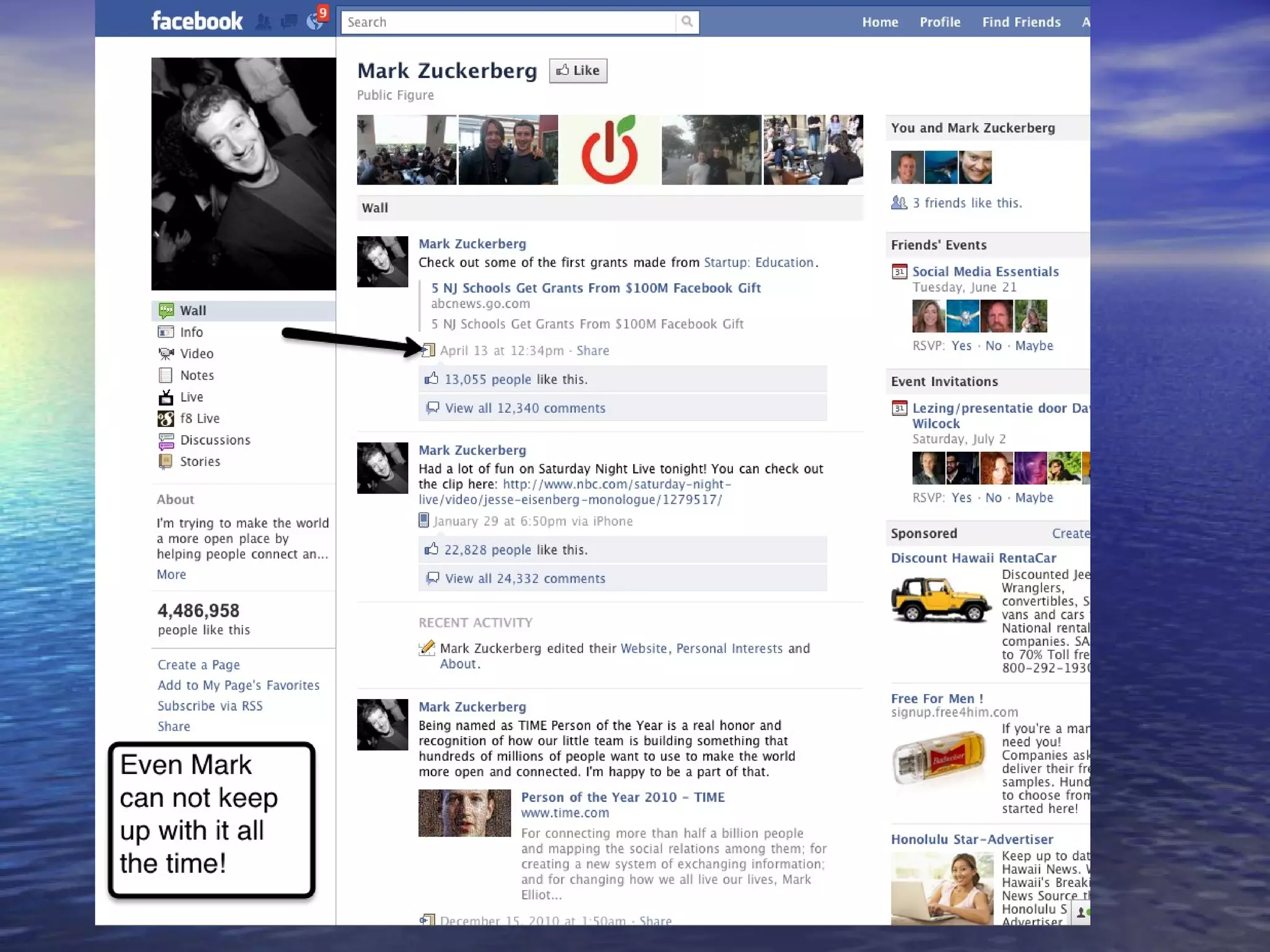This screenshot has width=1270, height=952.
Task: Open the red power-button logo photo thumbnail
Action: [x=610, y=150]
